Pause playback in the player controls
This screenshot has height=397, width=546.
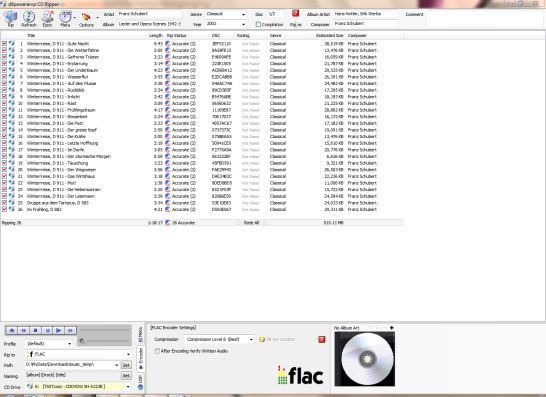click(x=47, y=330)
